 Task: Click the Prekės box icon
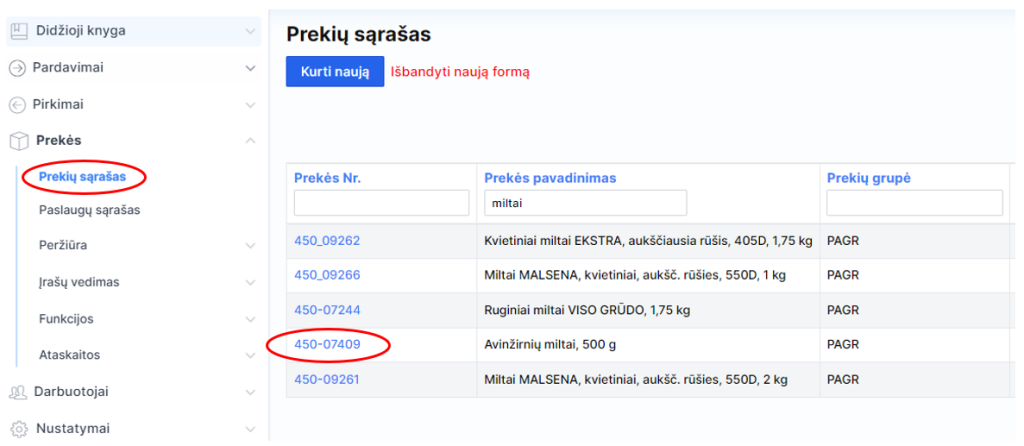tap(17, 141)
